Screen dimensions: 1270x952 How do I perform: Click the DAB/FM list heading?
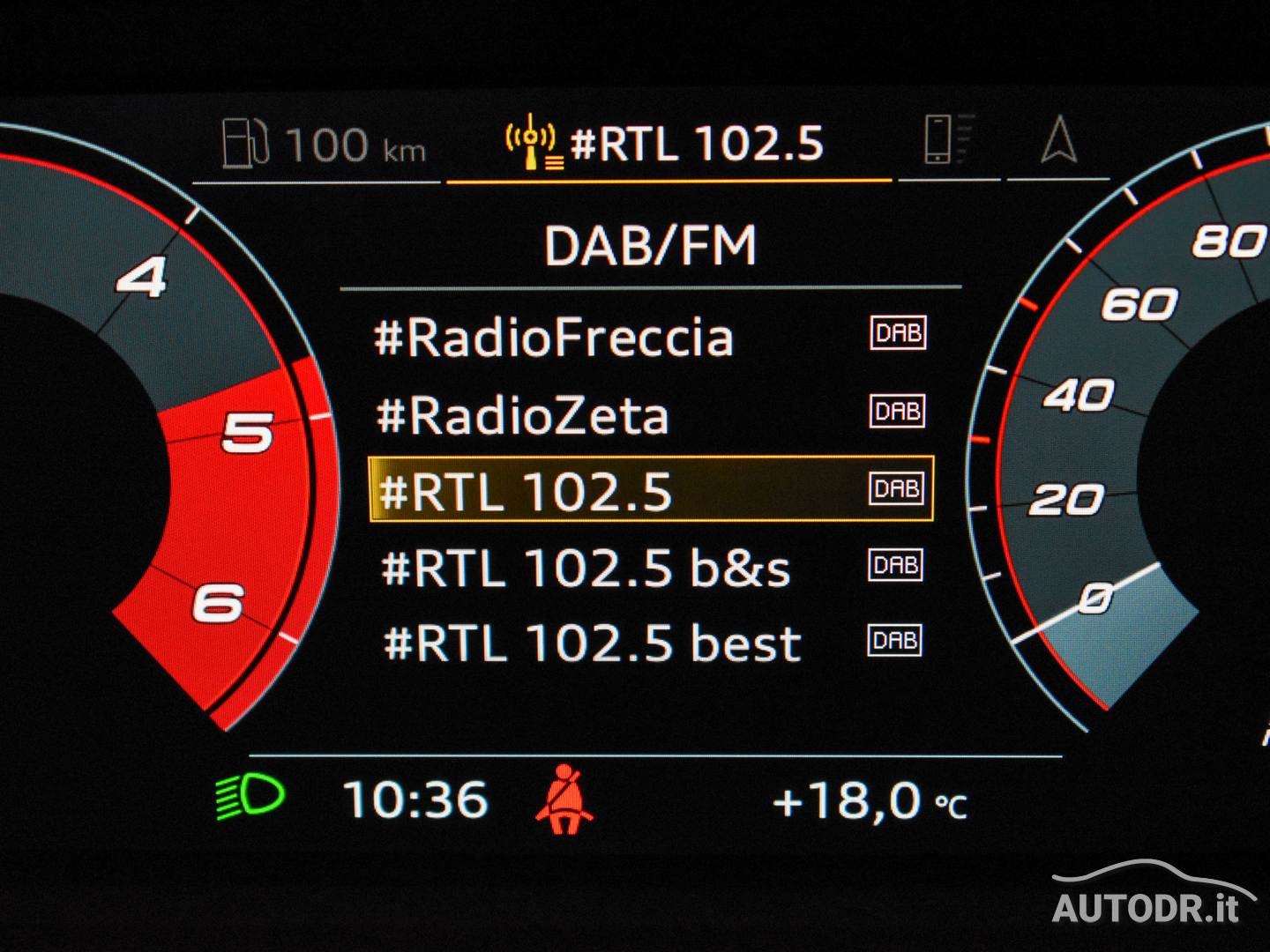coord(651,246)
